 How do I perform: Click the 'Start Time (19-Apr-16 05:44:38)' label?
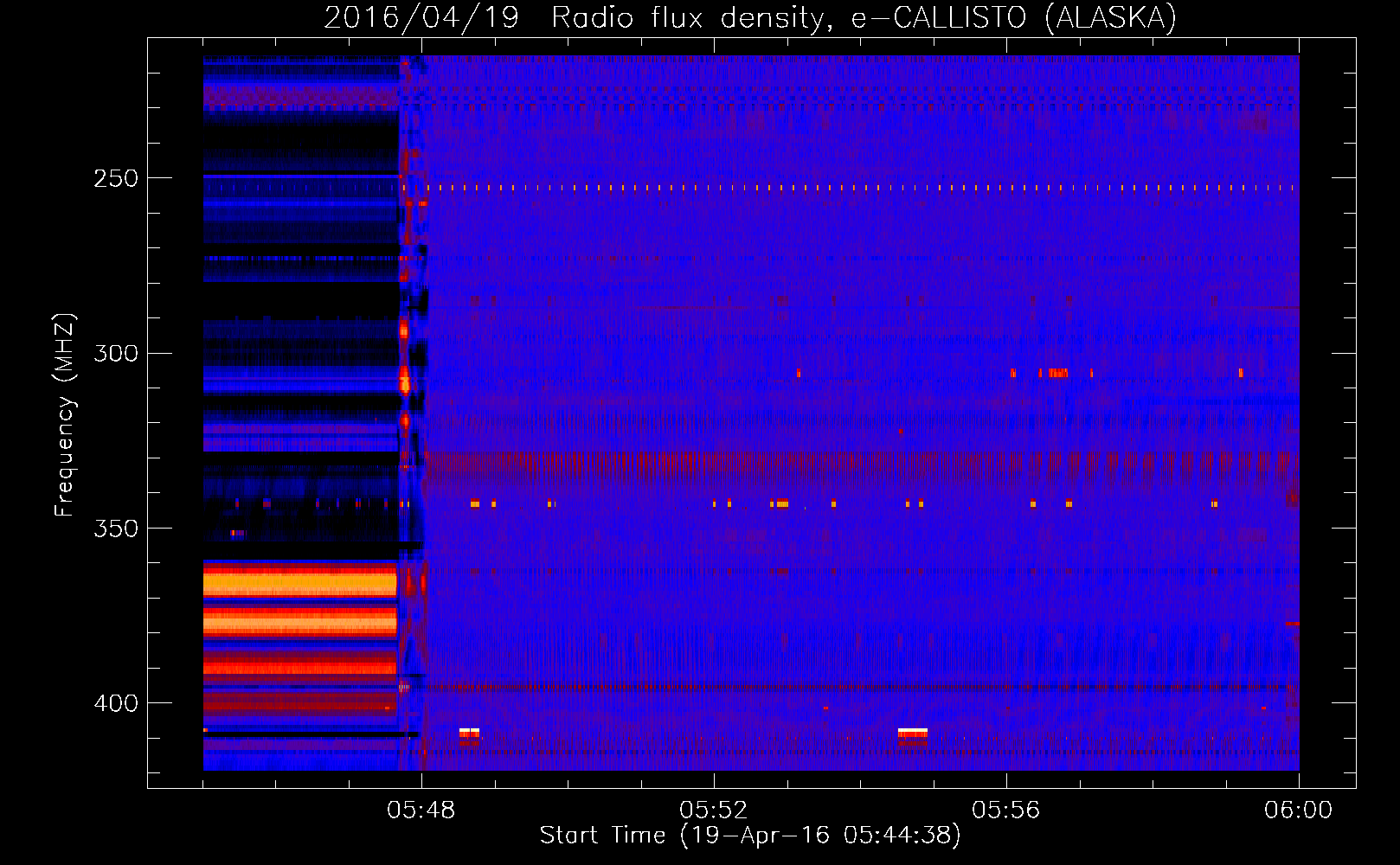tap(750, 836)
